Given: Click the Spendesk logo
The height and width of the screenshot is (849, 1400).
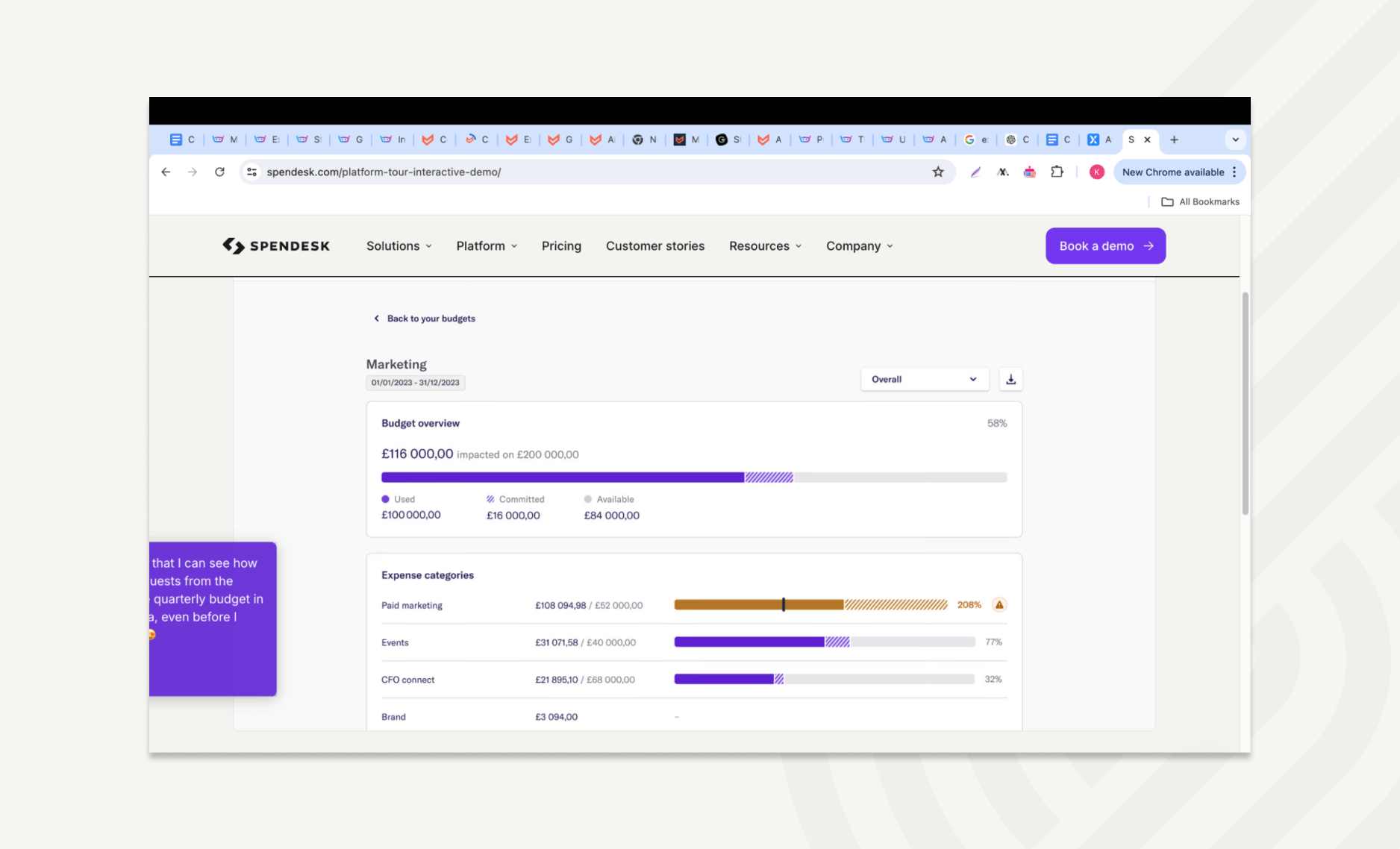Looking at the screenshot, I should tap(275, 246).
